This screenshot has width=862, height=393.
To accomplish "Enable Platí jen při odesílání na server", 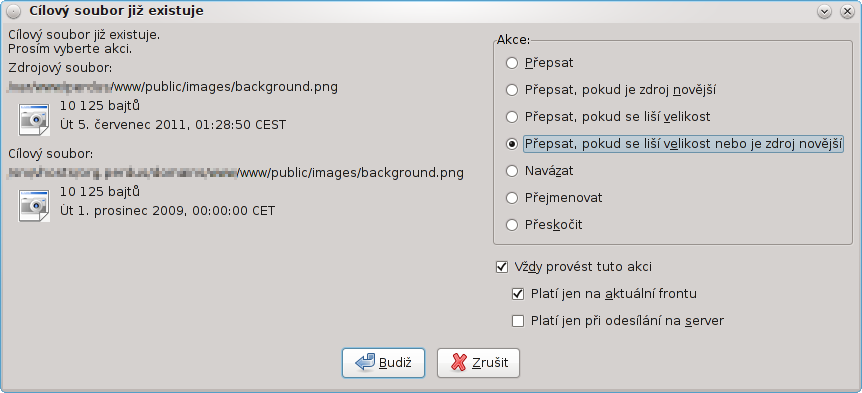I will pos(618,320).
